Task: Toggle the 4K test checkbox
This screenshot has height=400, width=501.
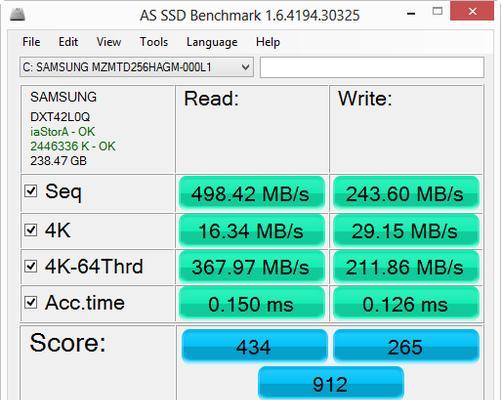Action: pyautogui.click(x=31, y=230)
